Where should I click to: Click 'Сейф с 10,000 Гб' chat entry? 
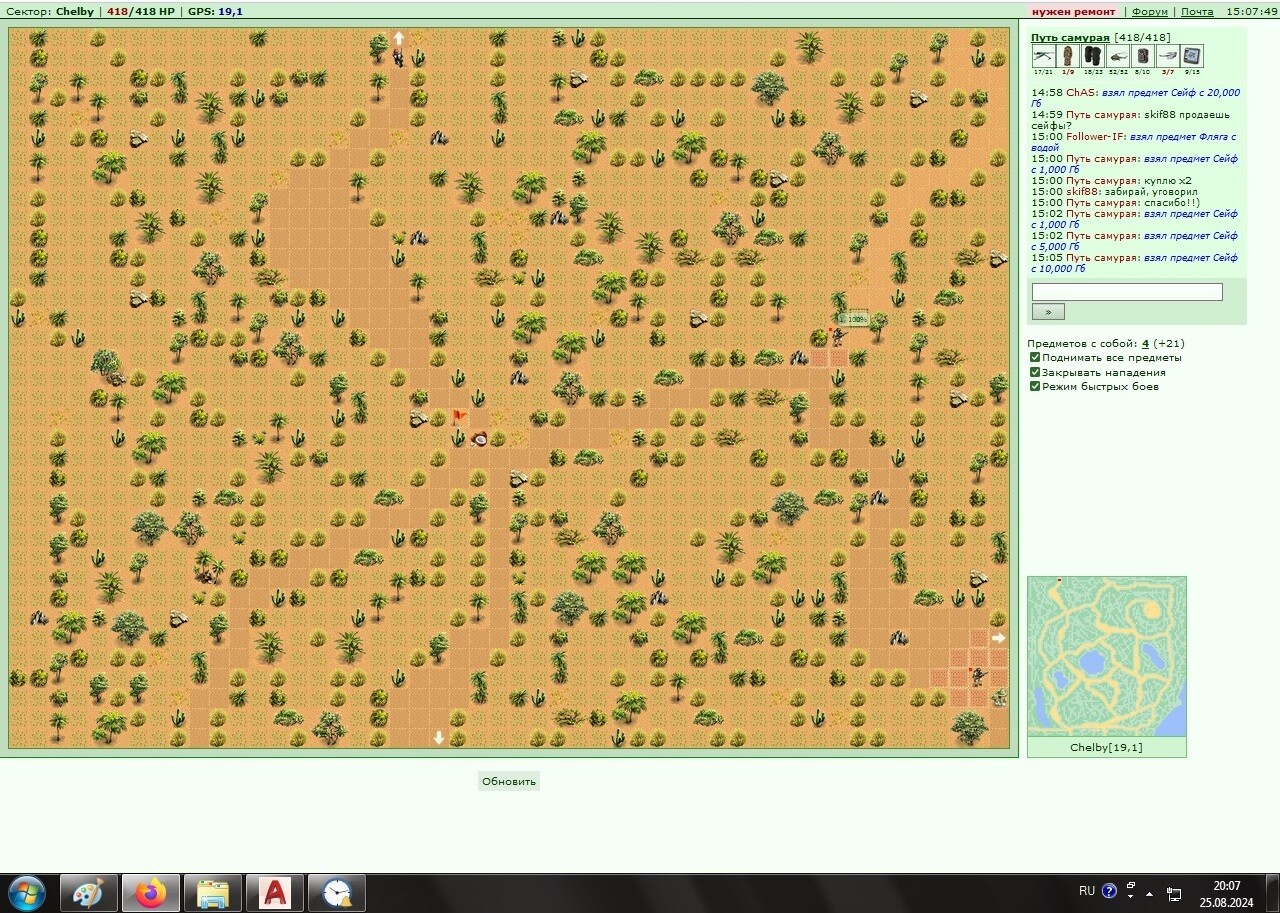(1134, 264)
